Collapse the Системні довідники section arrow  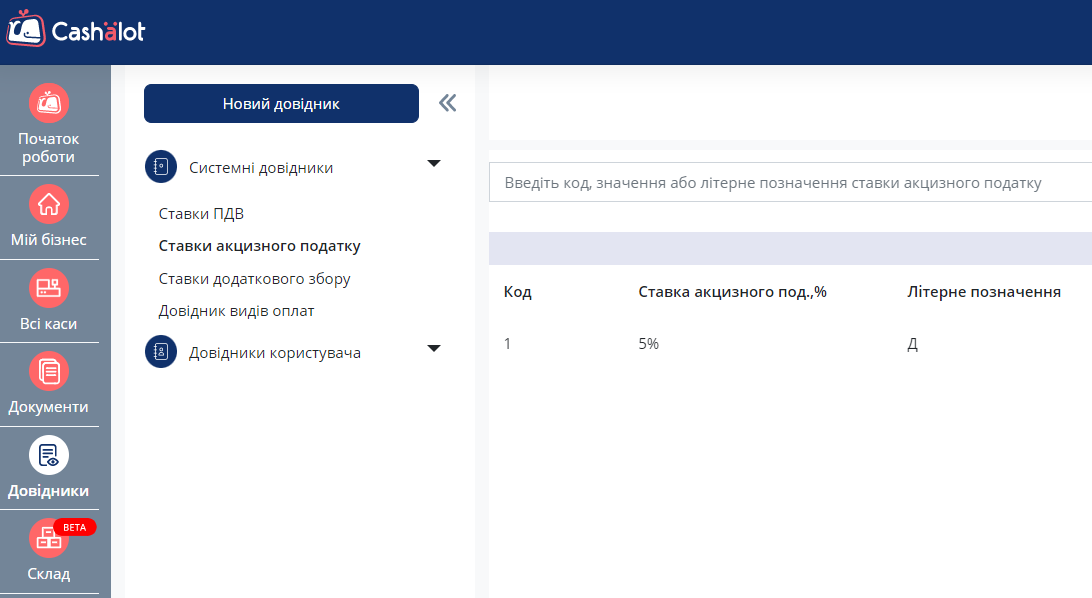tap(433, 163)
